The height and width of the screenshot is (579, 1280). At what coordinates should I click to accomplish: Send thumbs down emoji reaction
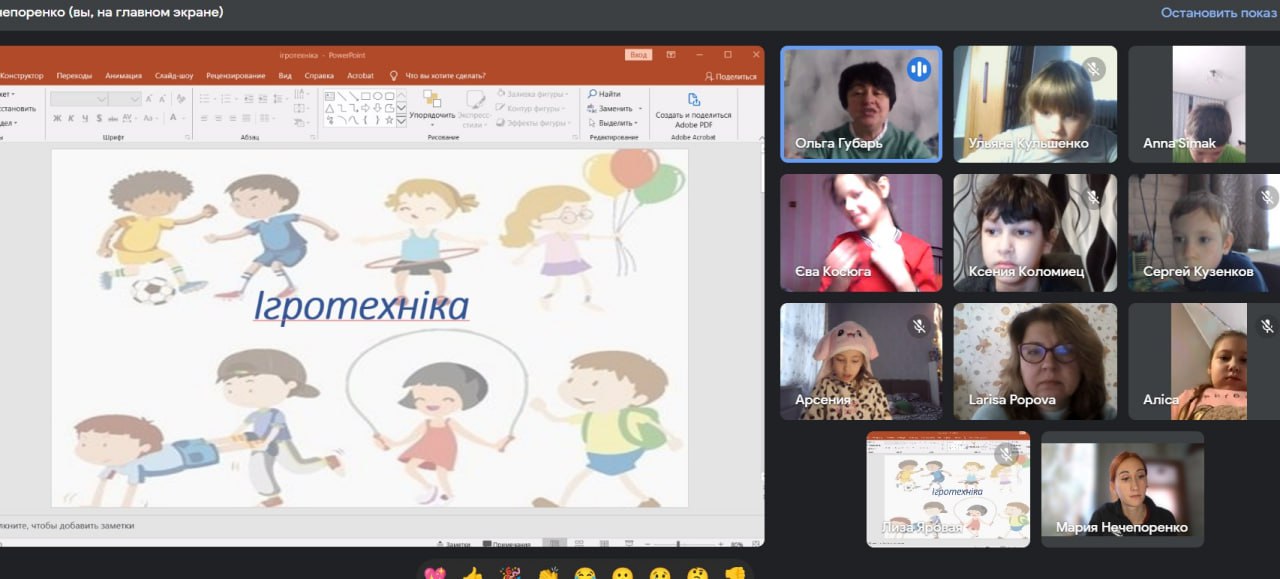(736, 574)
